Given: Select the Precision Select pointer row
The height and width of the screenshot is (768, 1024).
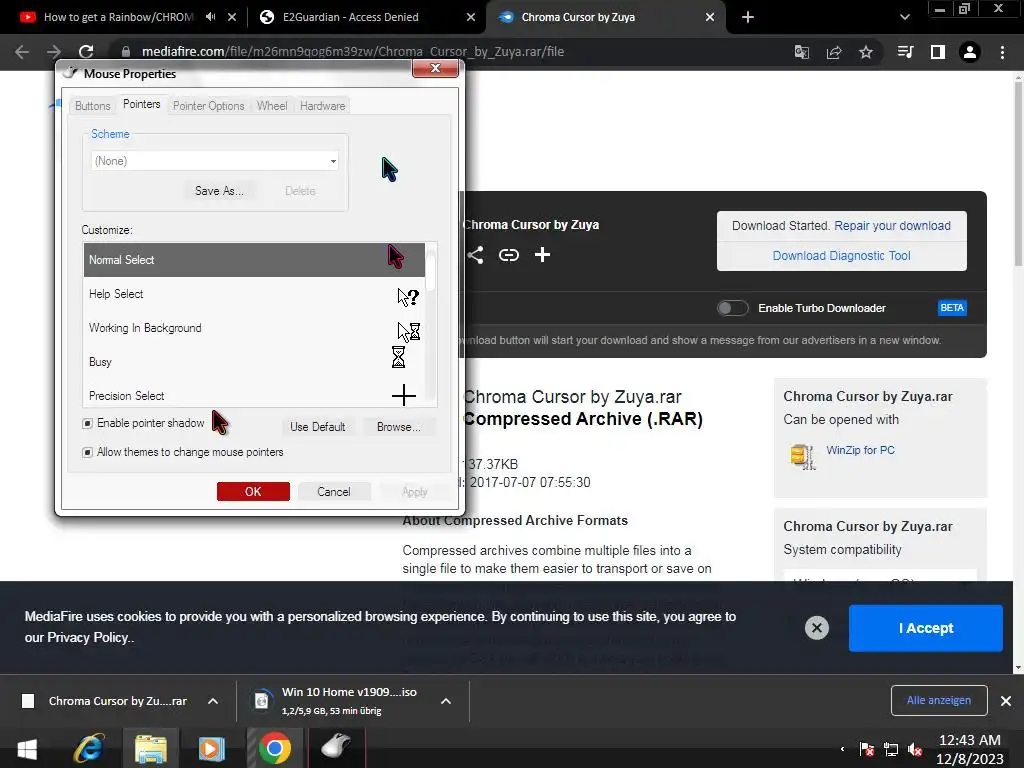Looking at the screenshot, I should [x=254, y=396].
